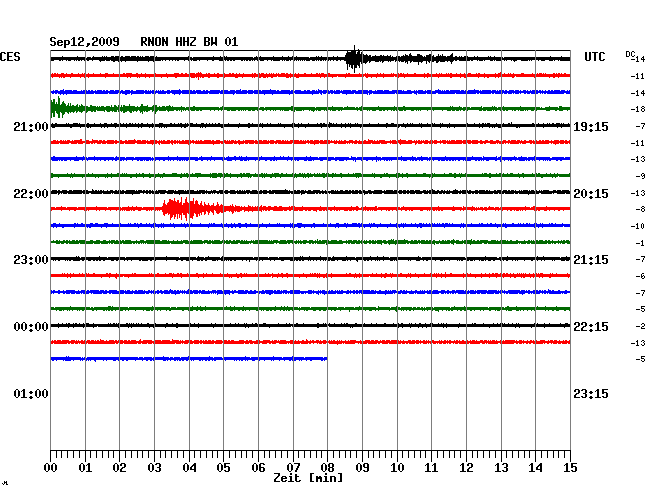The width and height of the screenshot is (650, 494).
Task: Click minute tick label 06 on time axis
Action: click(258, 468)
